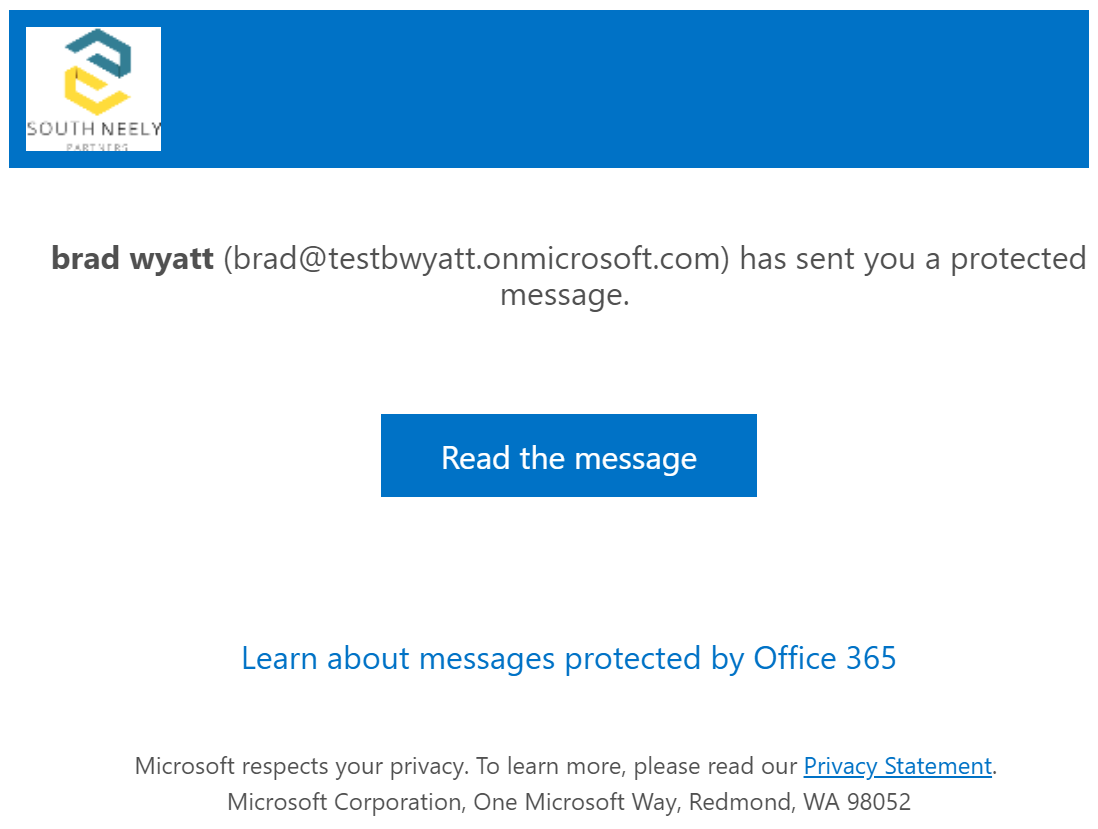Open Learn about messages protected by Office 365
The image size is (1098, 829).
tap(569, 659)
